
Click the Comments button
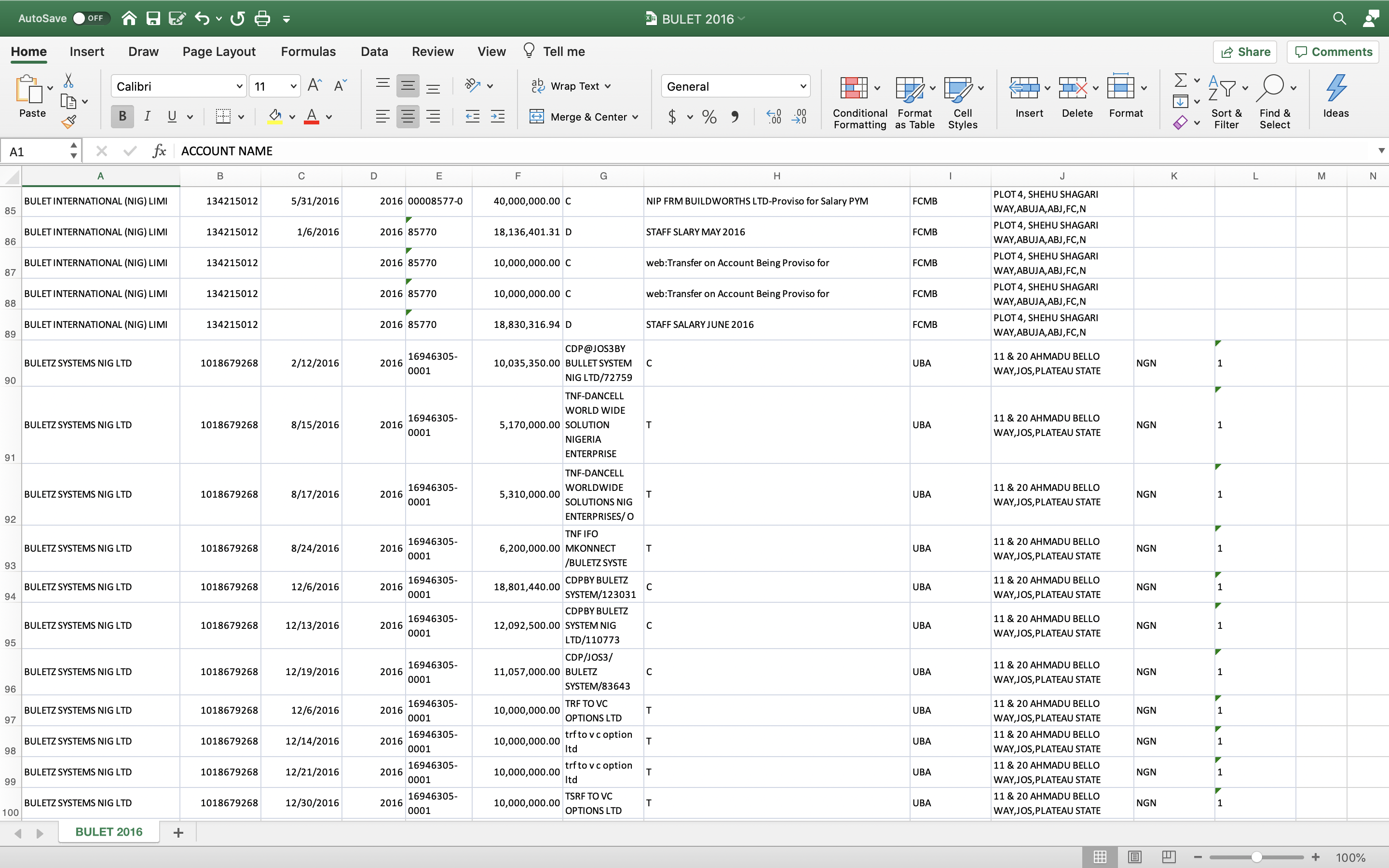click(x=1333, y=52)
